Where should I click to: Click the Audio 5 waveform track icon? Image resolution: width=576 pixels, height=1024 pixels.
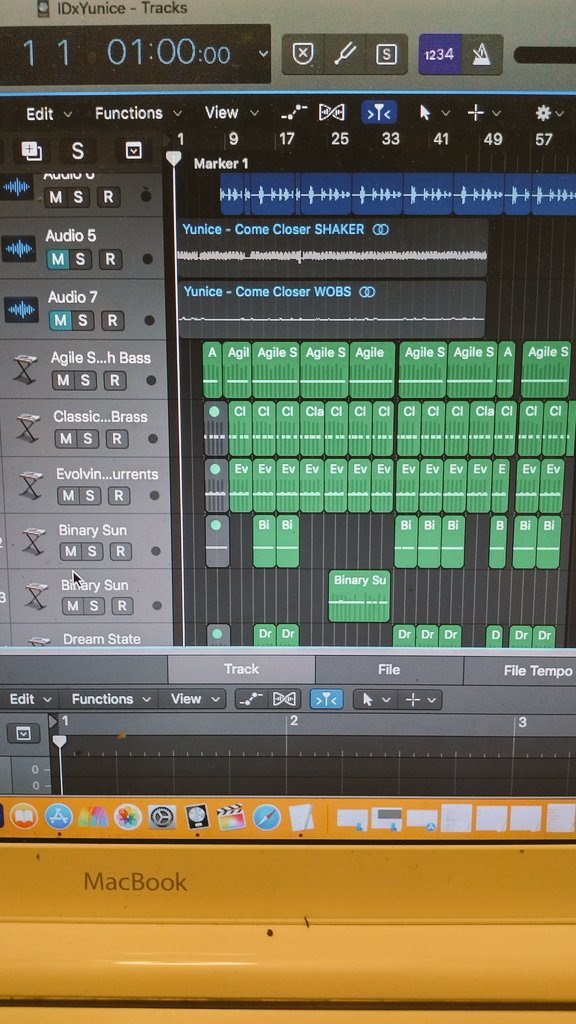20,248
